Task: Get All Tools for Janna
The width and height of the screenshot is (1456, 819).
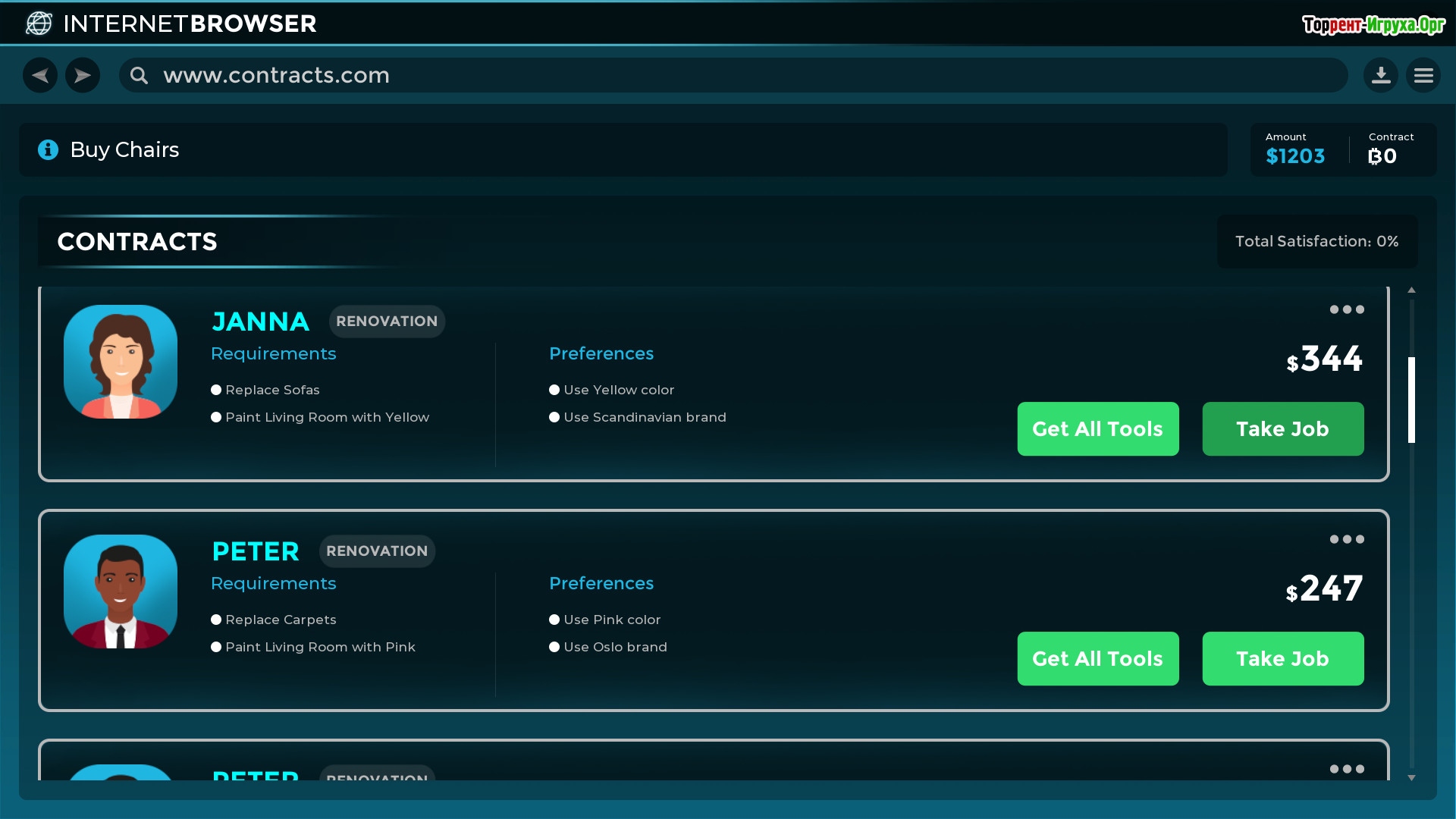Action: [1097, 429]
